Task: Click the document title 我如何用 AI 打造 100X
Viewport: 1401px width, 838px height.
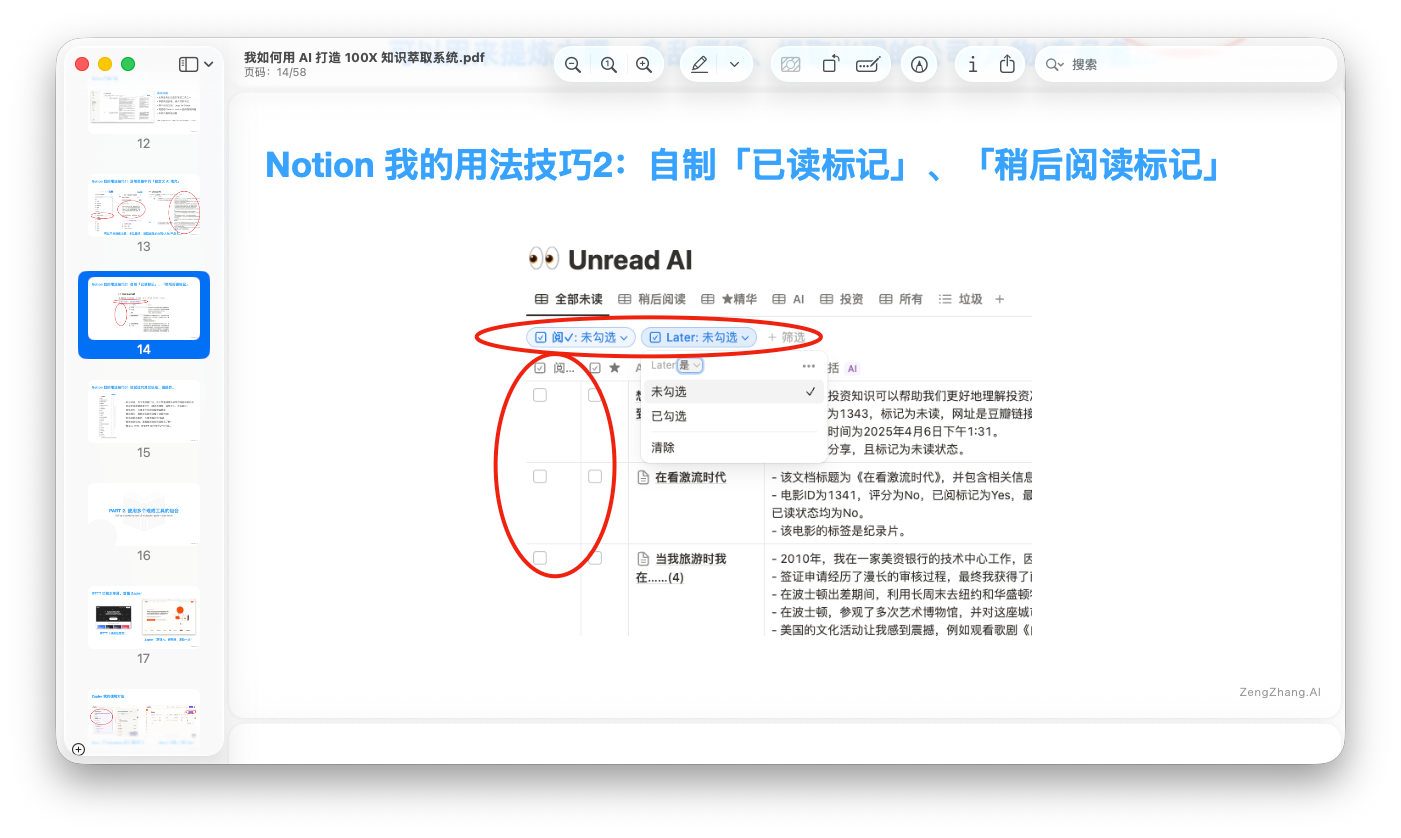Action: coord(364,57)
